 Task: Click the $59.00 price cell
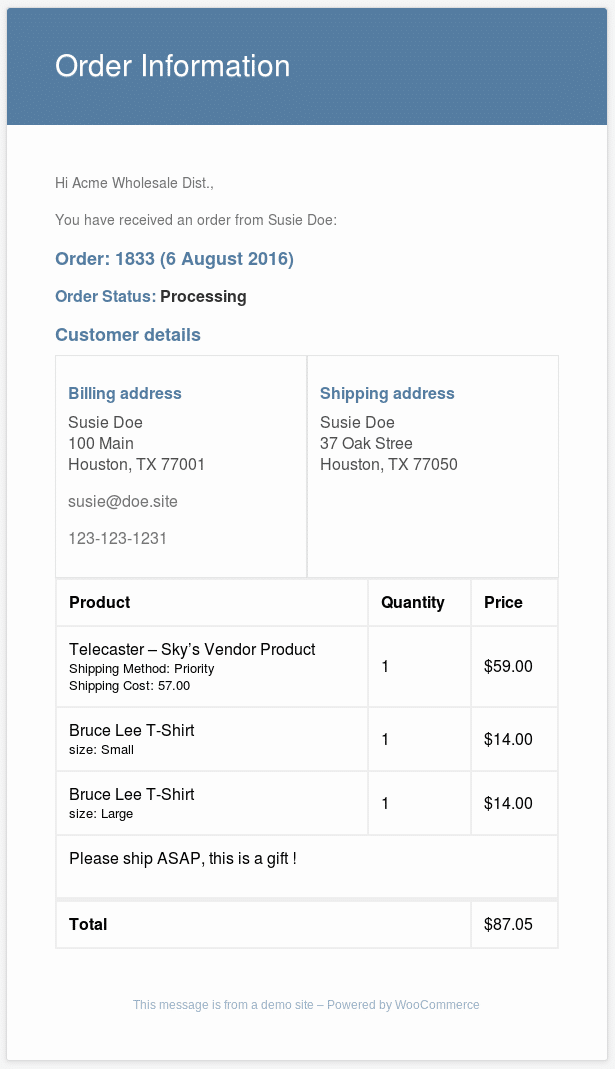[508, 666]
